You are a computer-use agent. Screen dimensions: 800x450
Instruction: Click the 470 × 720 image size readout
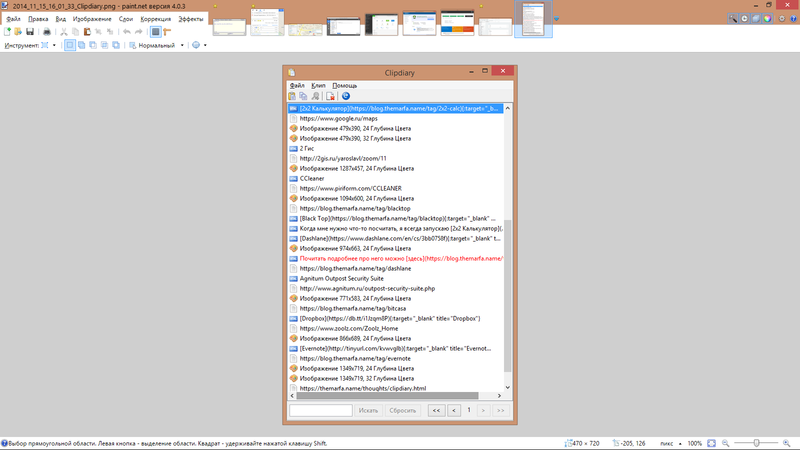tap(582, 443)
